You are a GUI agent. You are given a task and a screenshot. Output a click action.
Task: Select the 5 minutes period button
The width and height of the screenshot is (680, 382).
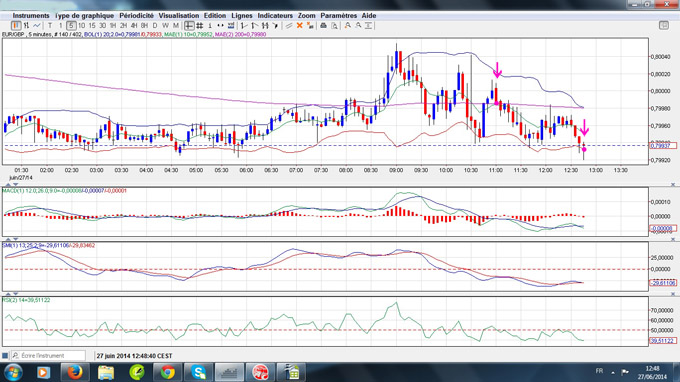point(71,26)
